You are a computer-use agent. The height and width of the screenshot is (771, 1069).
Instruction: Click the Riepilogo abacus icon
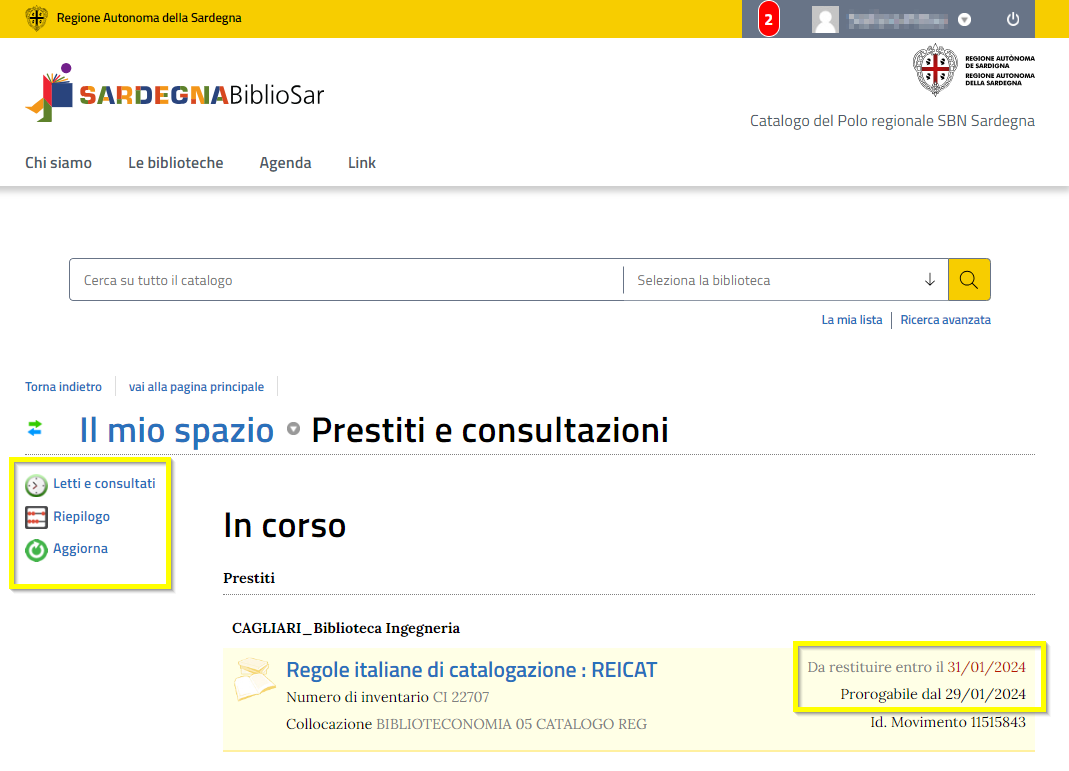[x=36, y=517]
